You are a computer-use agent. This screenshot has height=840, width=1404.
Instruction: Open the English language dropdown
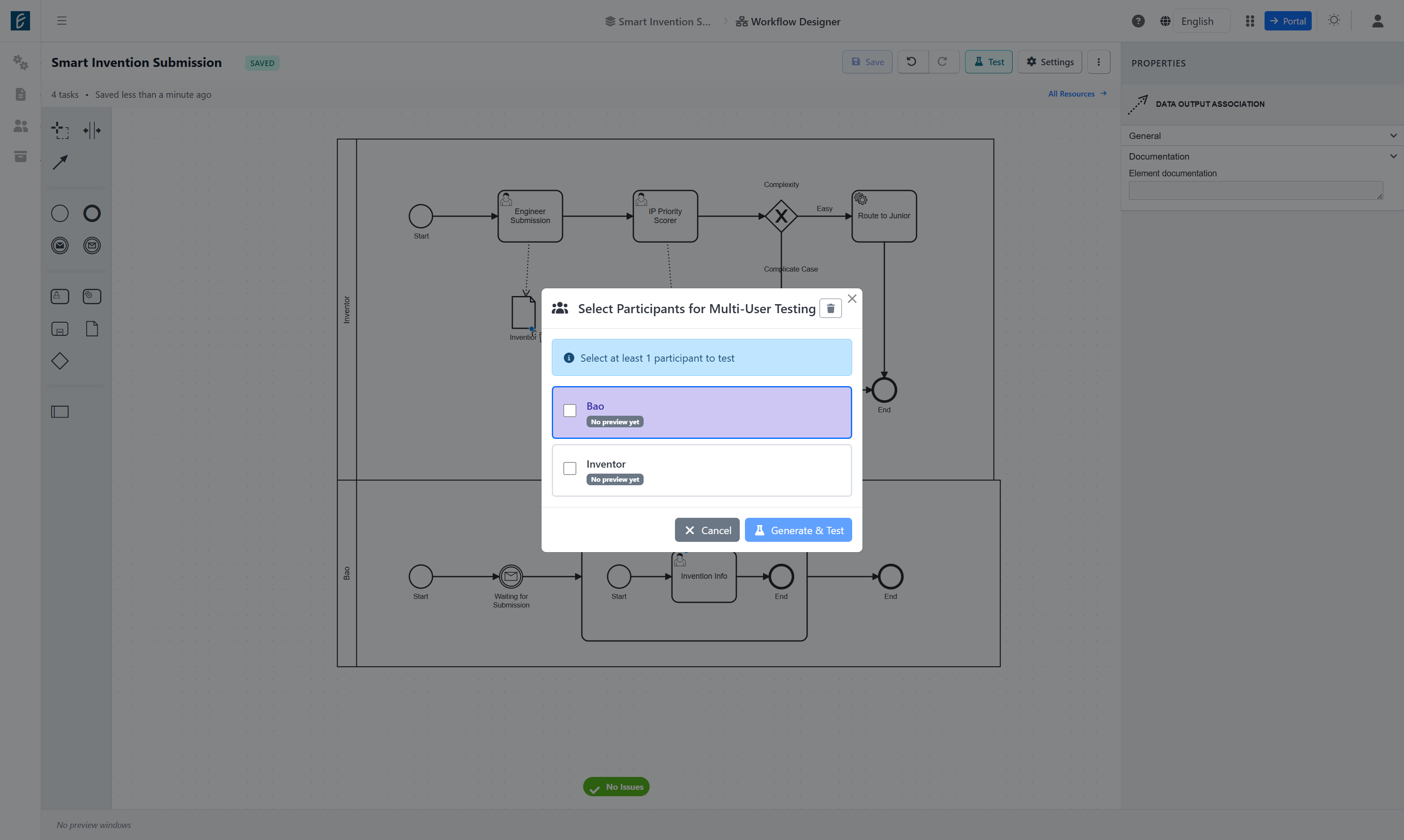coord(1201,21)
